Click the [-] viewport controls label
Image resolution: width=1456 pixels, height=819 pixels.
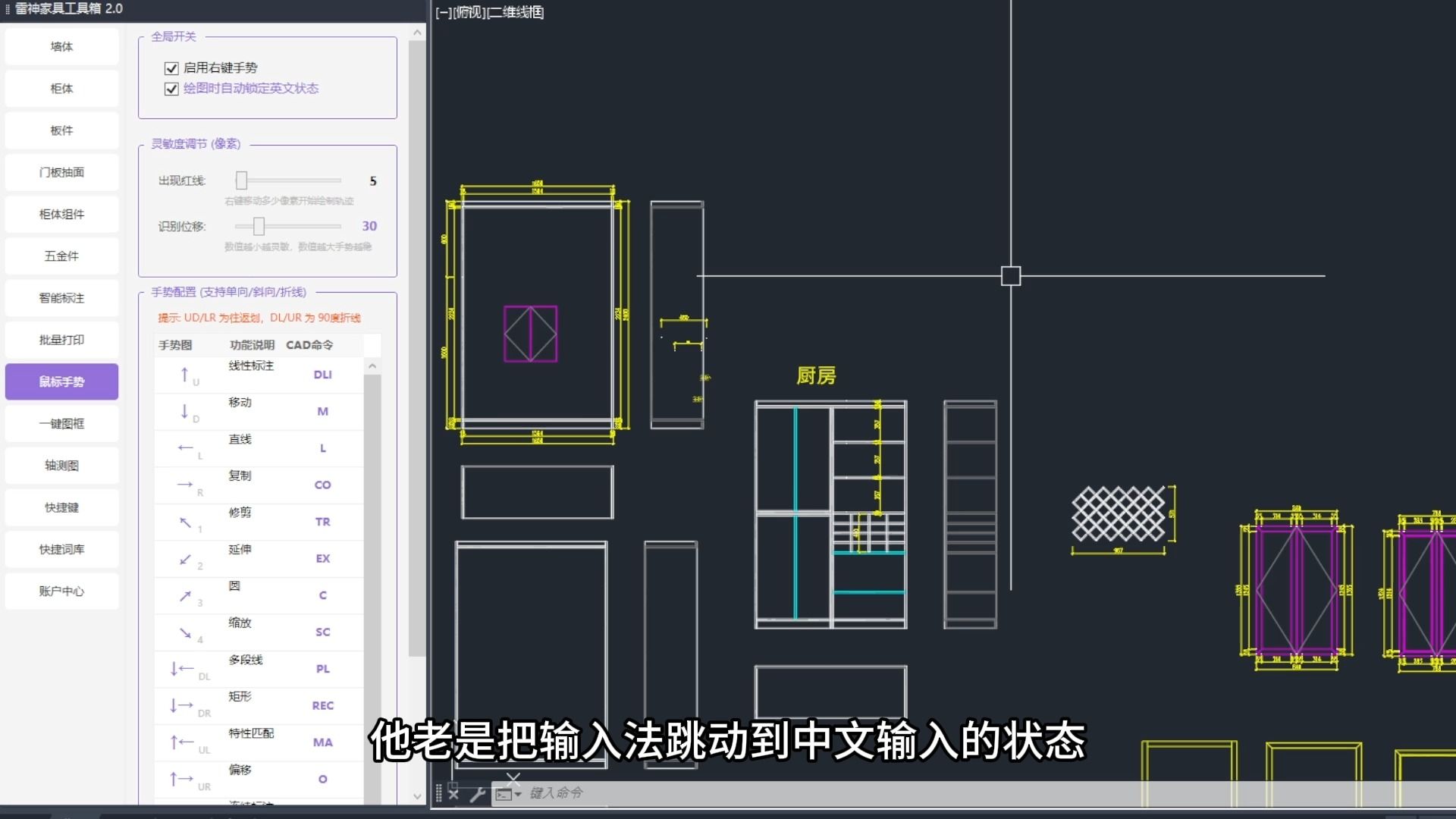pos(444,12)
